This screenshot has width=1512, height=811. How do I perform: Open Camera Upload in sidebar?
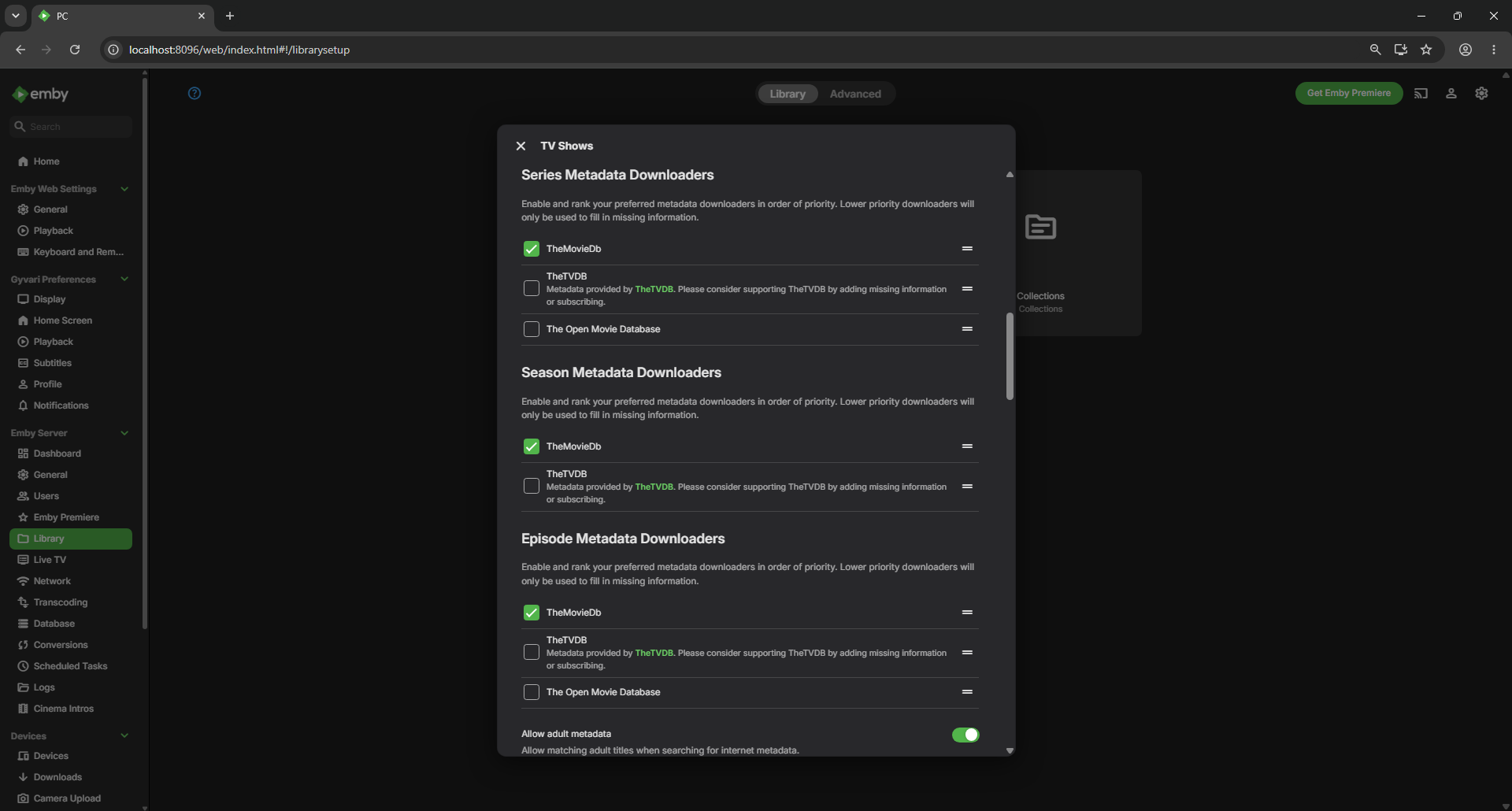pyautogui.click(x=71, y=798)
